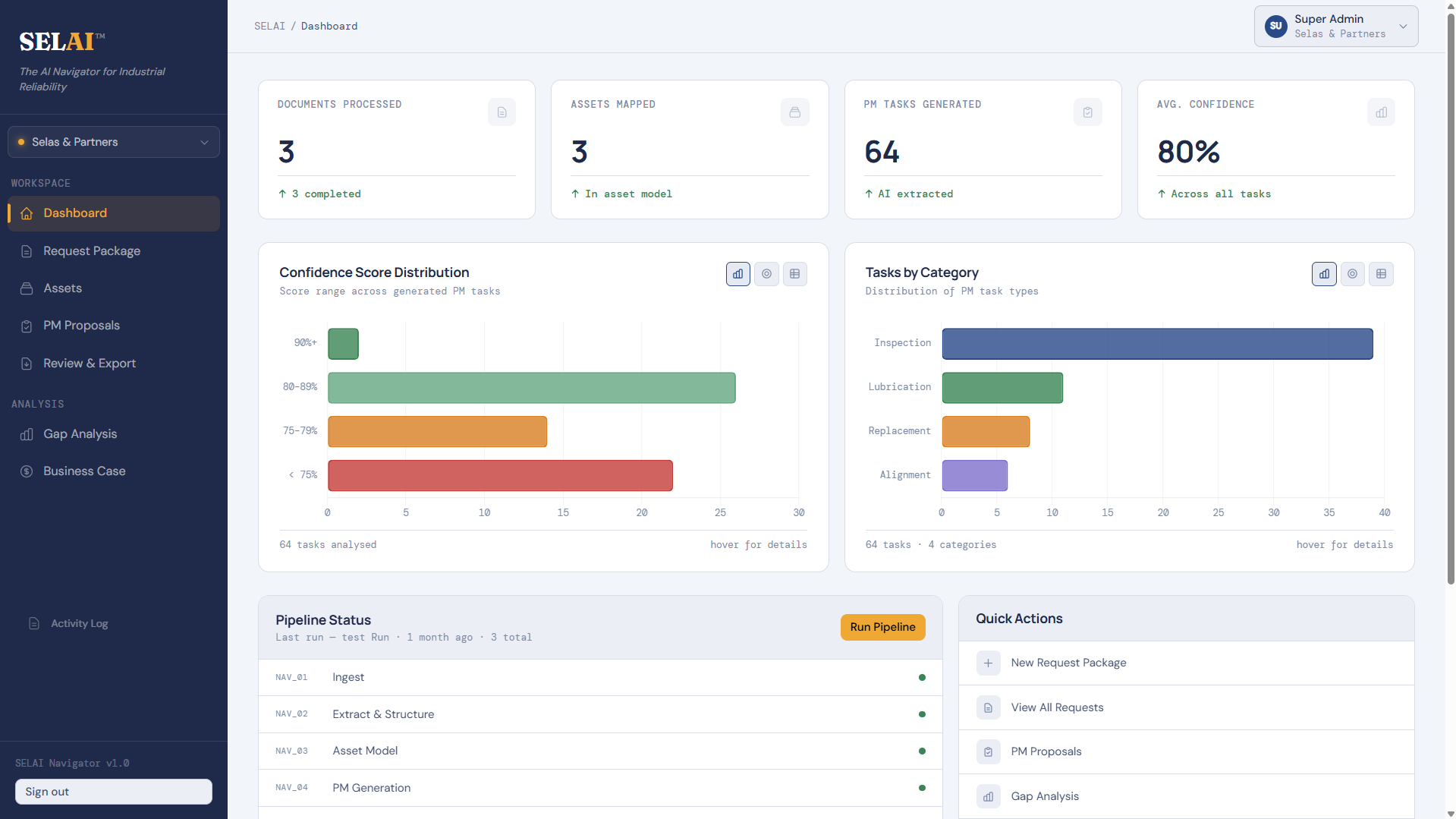The width and height of the screenshot is (1456, 819).
Task: Click the Documents Processed card icon
Action: (x=502, y=112)
